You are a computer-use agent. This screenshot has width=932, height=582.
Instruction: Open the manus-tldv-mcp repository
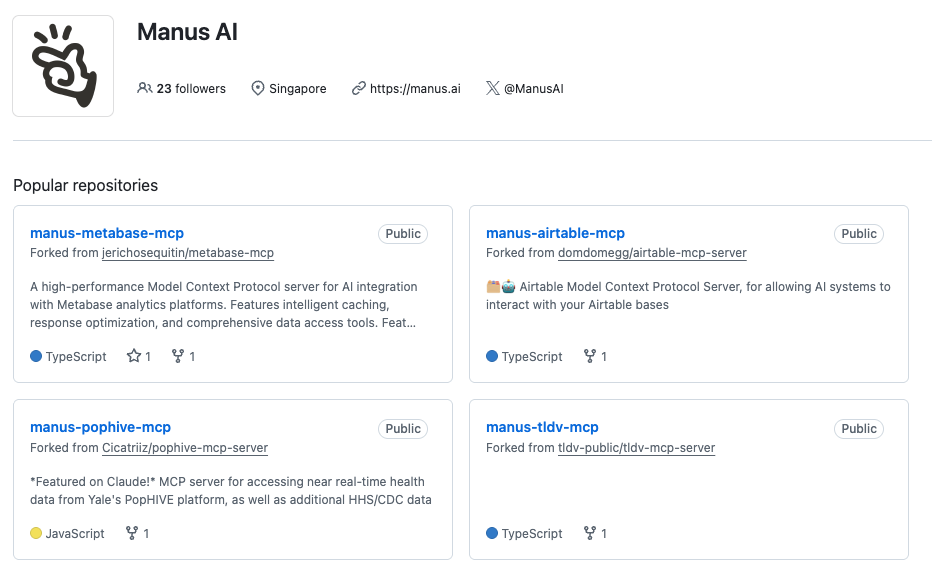point(542,428)
